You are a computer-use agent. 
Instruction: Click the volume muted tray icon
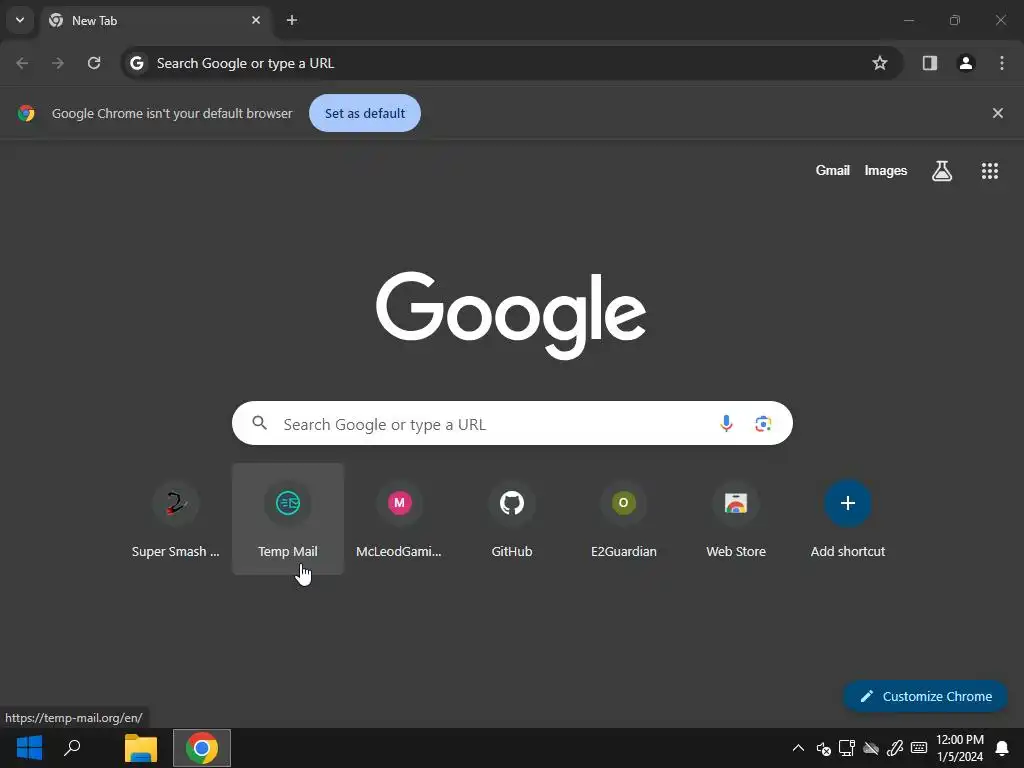coord(824,748)
